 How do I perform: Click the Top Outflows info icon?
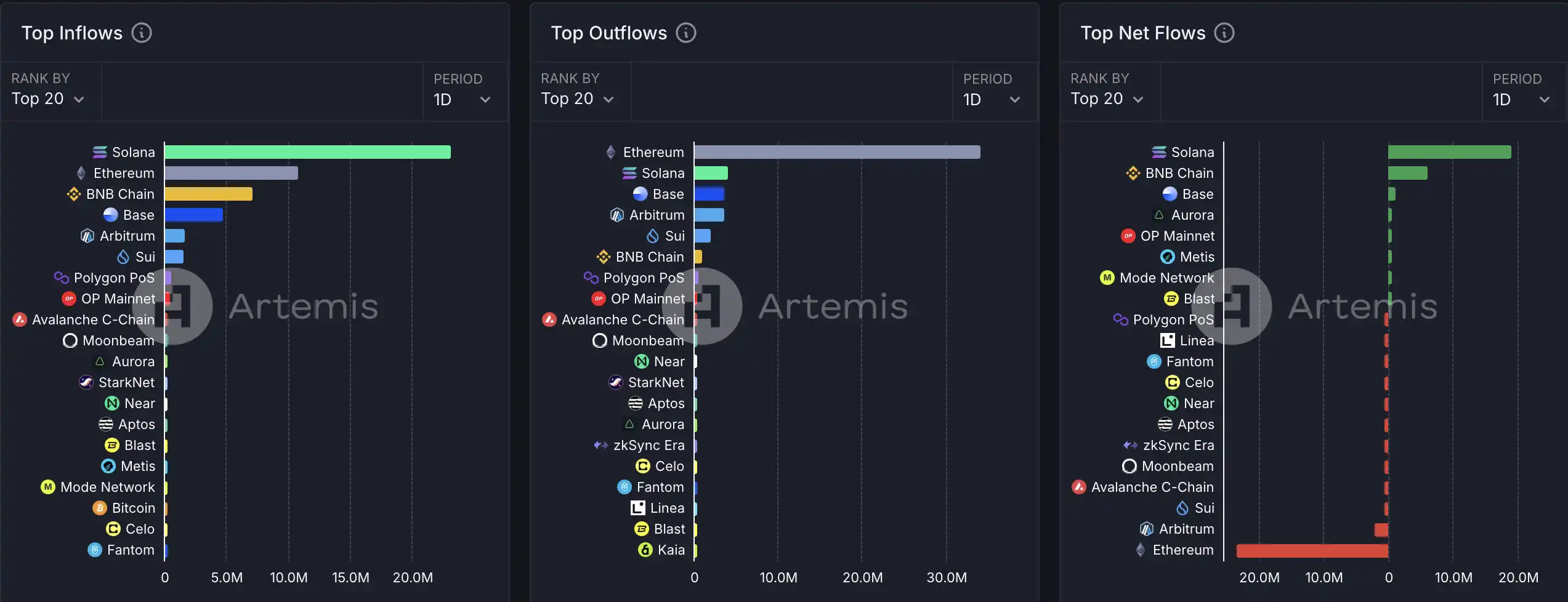(685, 33)
